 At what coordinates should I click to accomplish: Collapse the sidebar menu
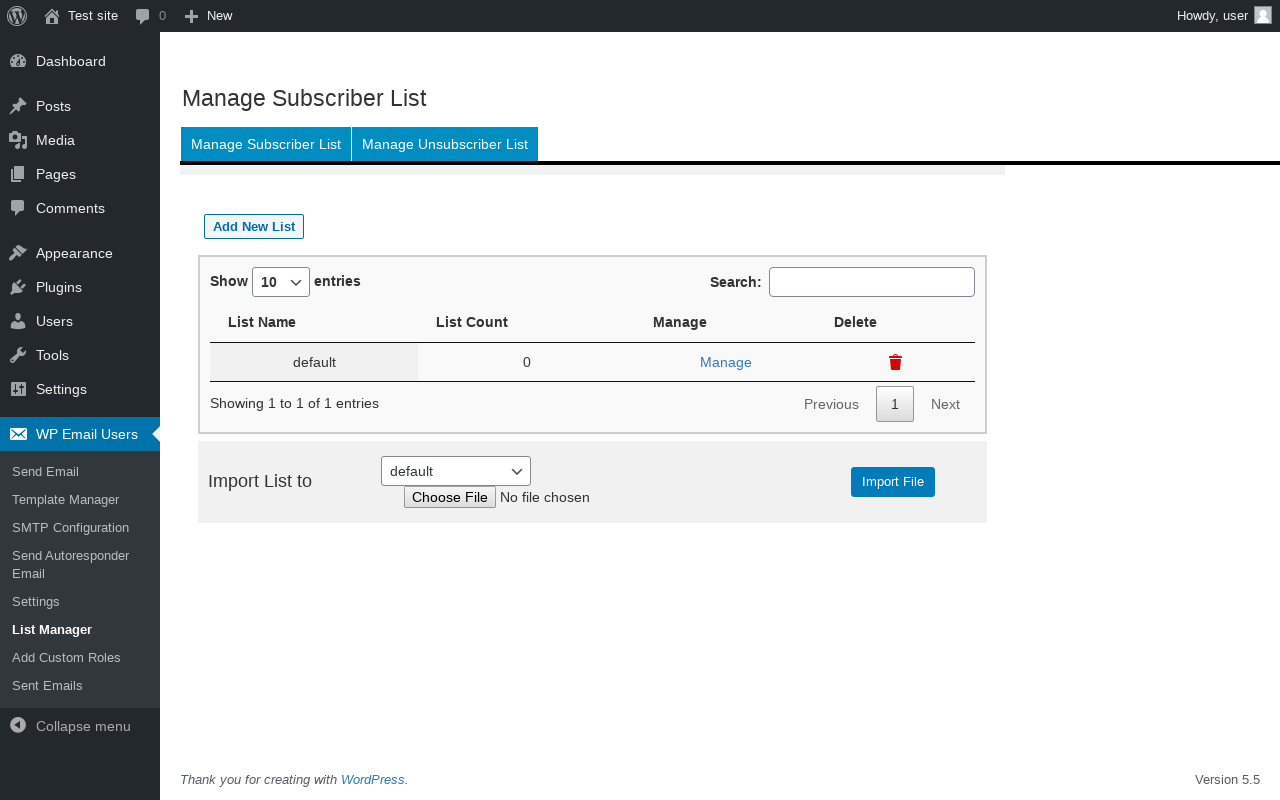point(82,726)
